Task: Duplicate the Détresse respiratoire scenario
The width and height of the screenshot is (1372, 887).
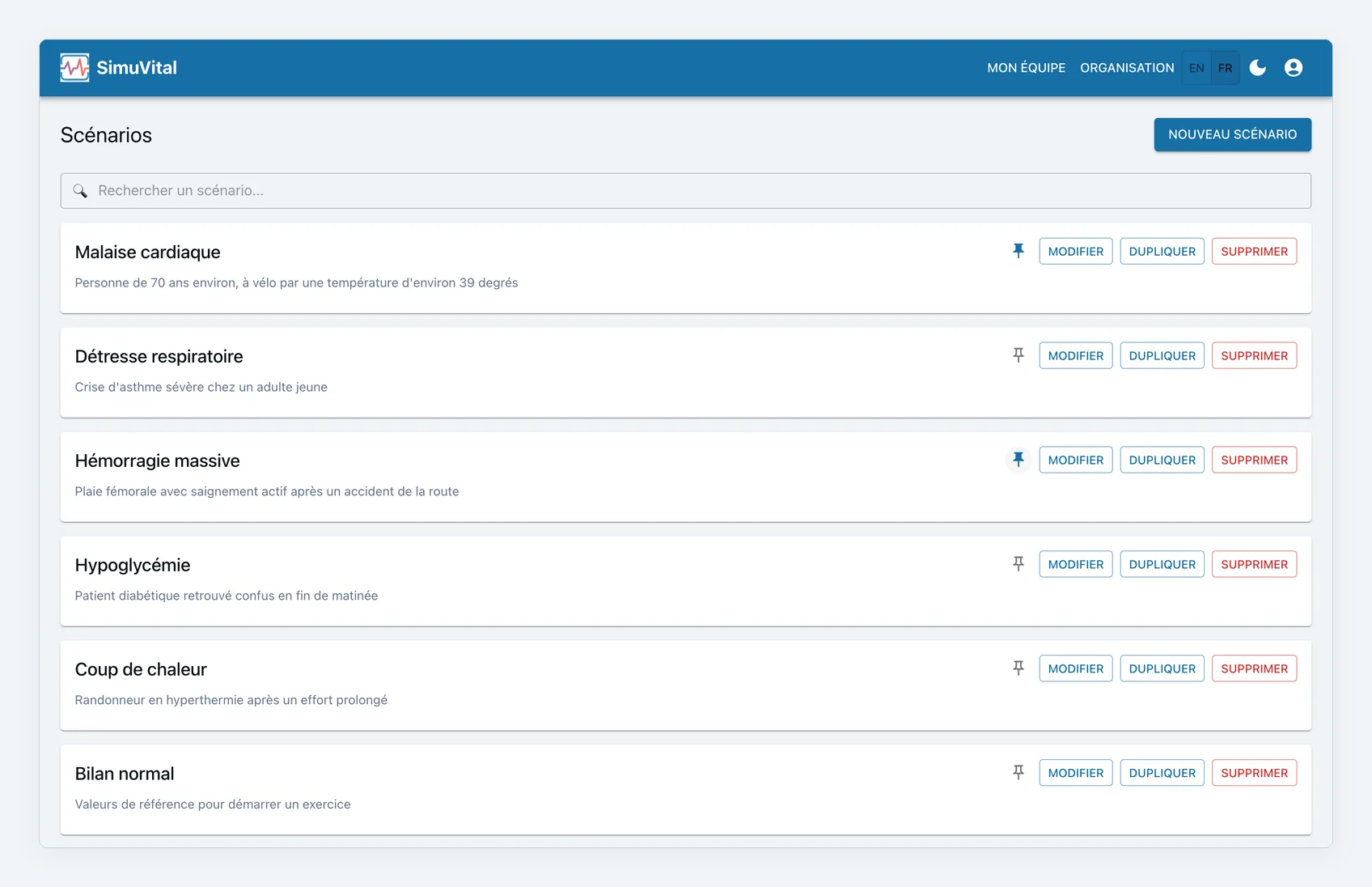Action: [x=1162, y=356]
